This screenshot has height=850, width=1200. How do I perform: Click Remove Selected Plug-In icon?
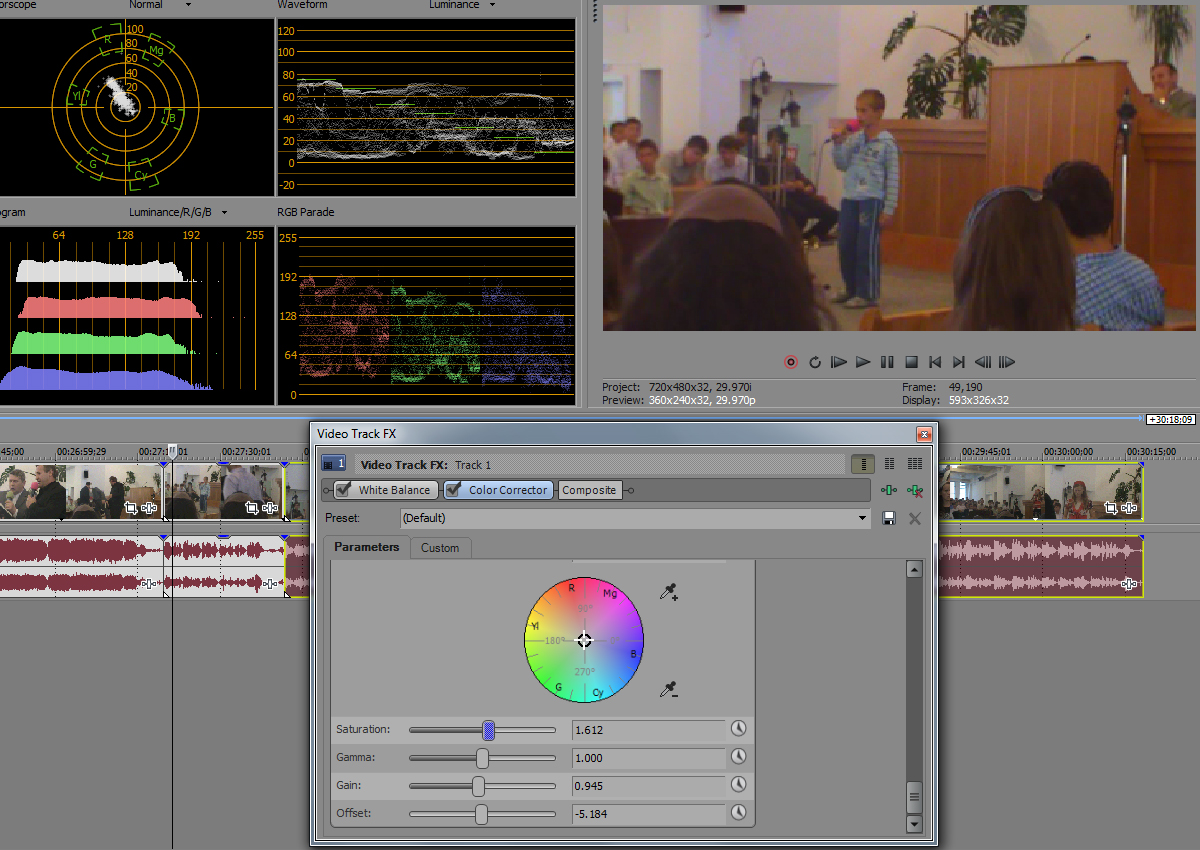click(x=913, y=490)
